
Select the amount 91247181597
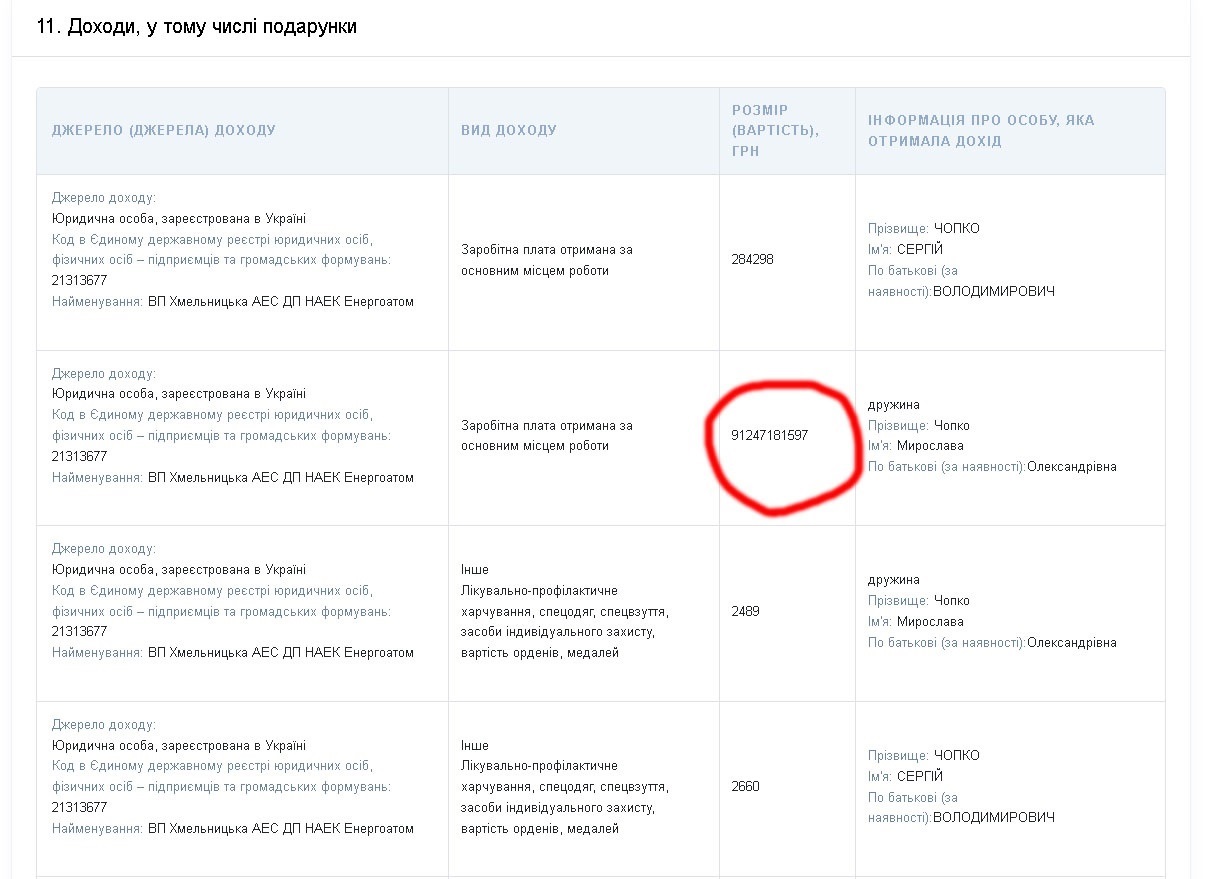(770, 436)
